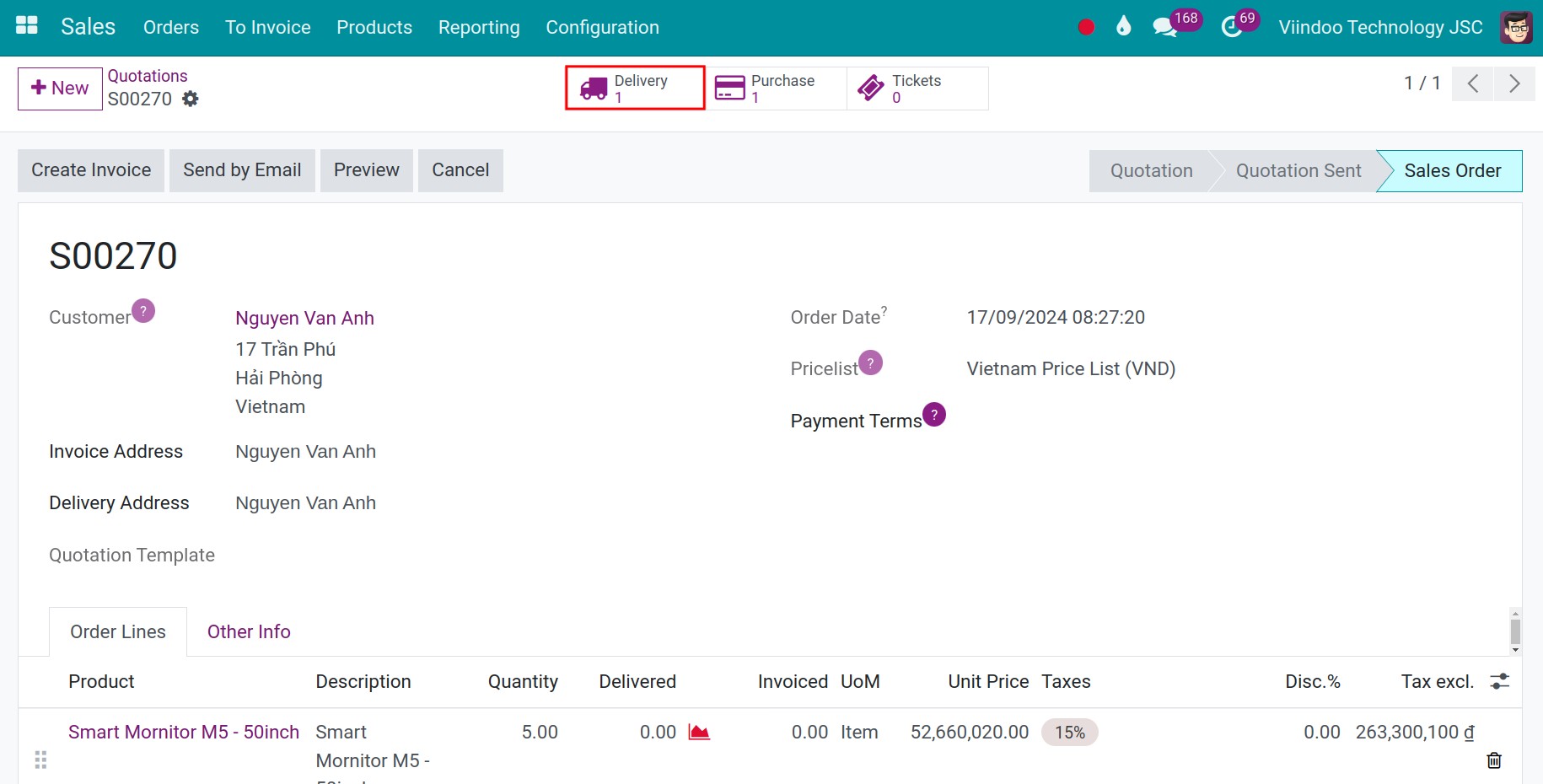The image size is (1543, 784).
Task: Click the Pricelist help question mark
Action: (x=871, y=362)
